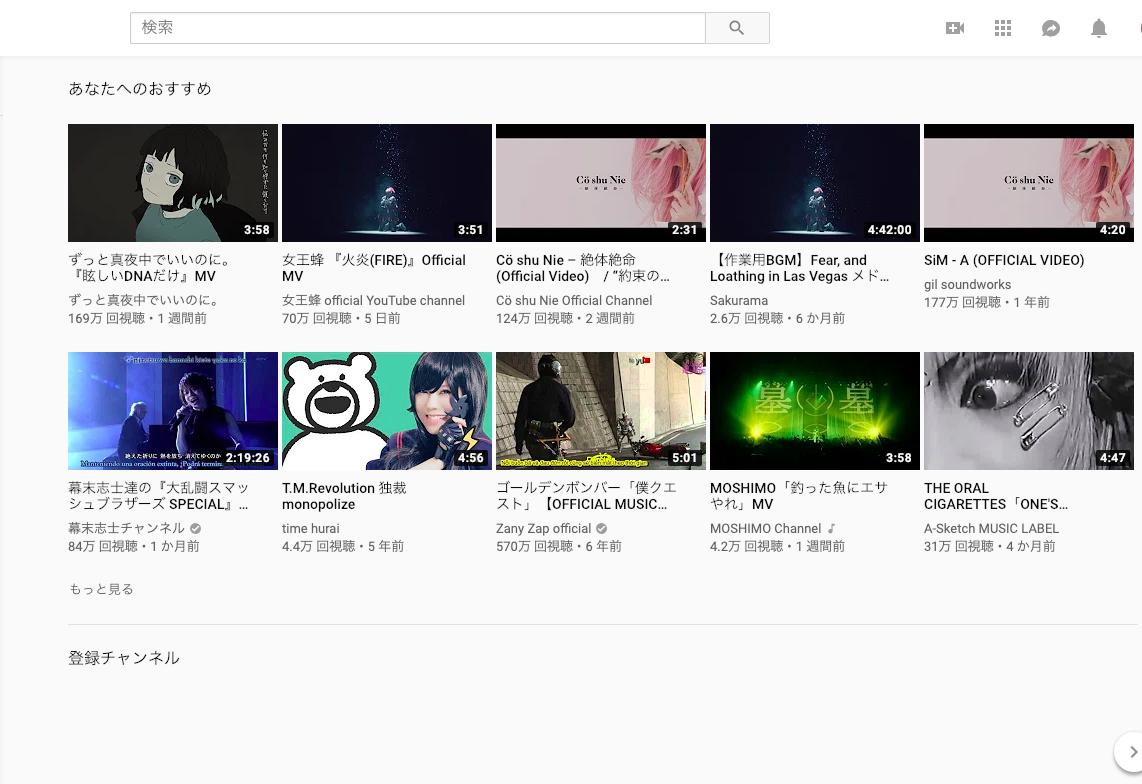This screenshot has height=784, width=1142.
Task: Click title 【作業用BGM】Fear, and Loathing in Las Vegas
Action: (800, 268)
